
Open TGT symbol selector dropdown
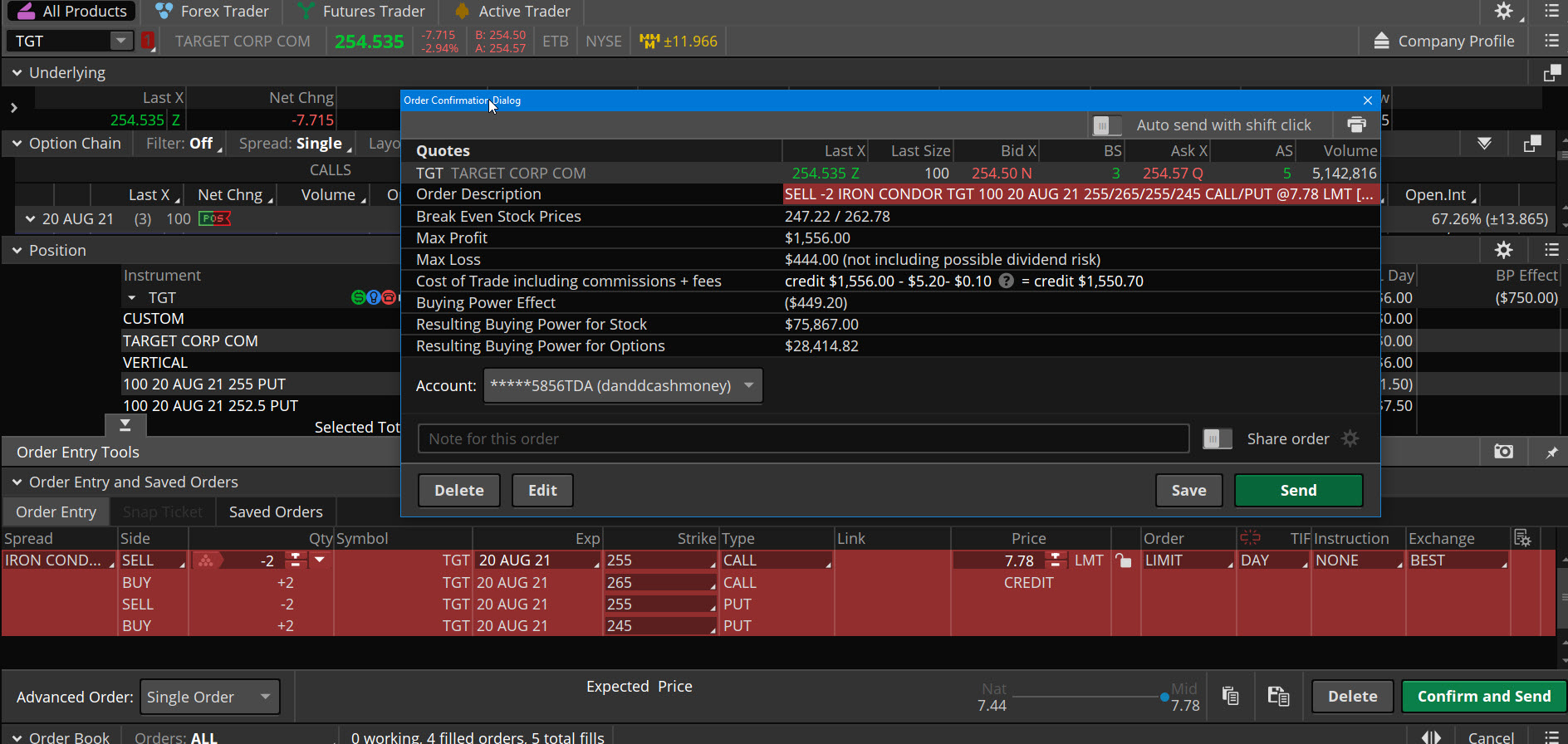(x=121, y=41)
